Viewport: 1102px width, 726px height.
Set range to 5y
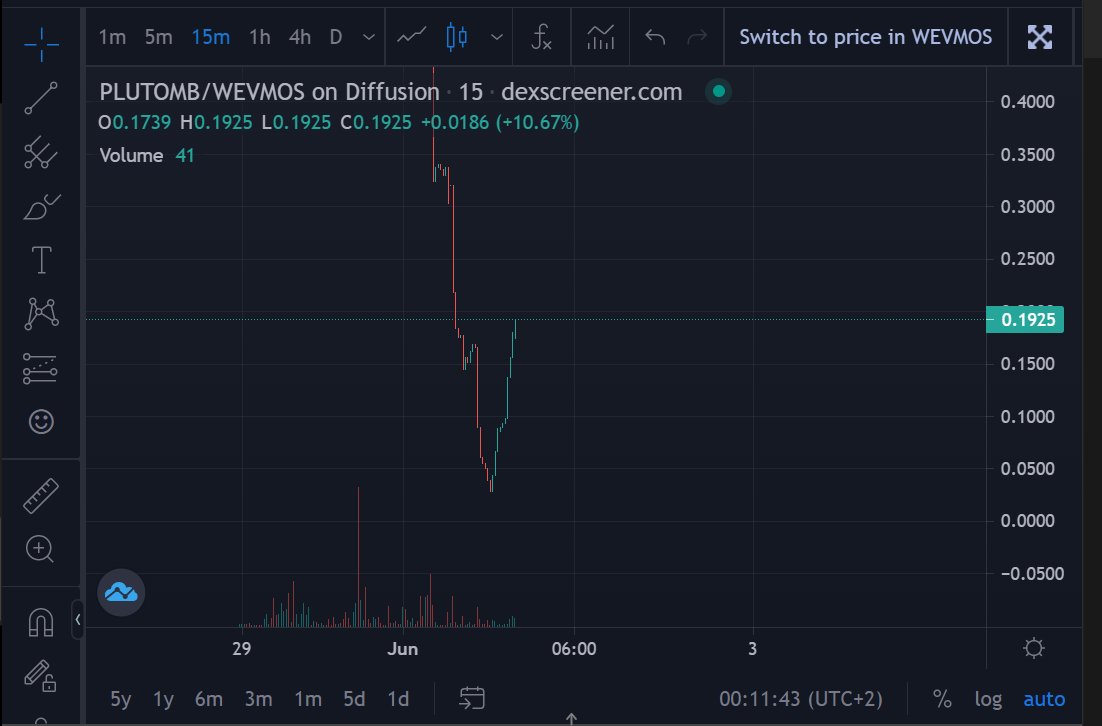(120, 699)
